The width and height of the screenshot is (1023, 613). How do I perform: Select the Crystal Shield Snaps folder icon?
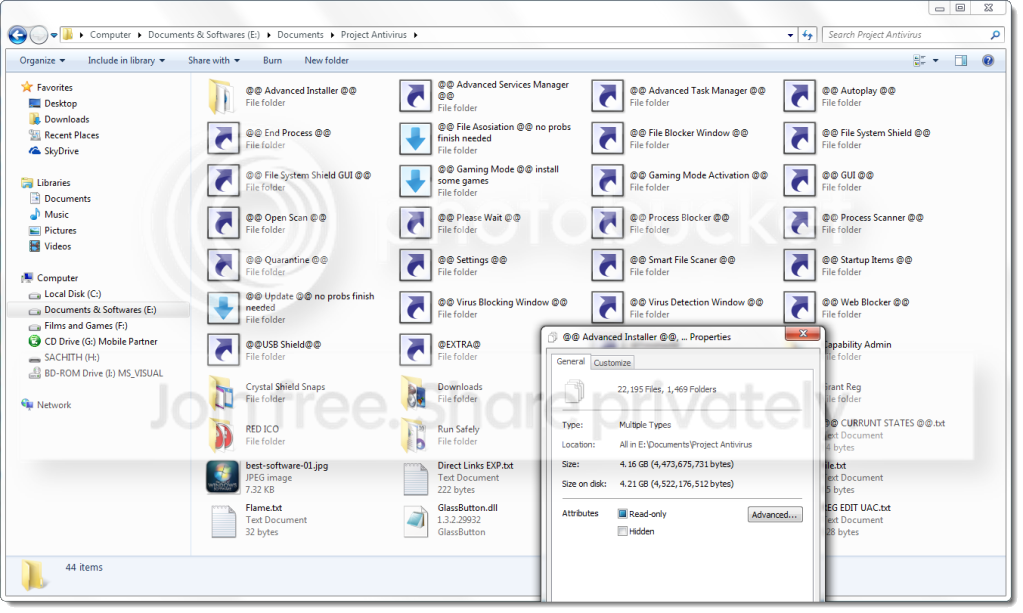coord(222,393)
